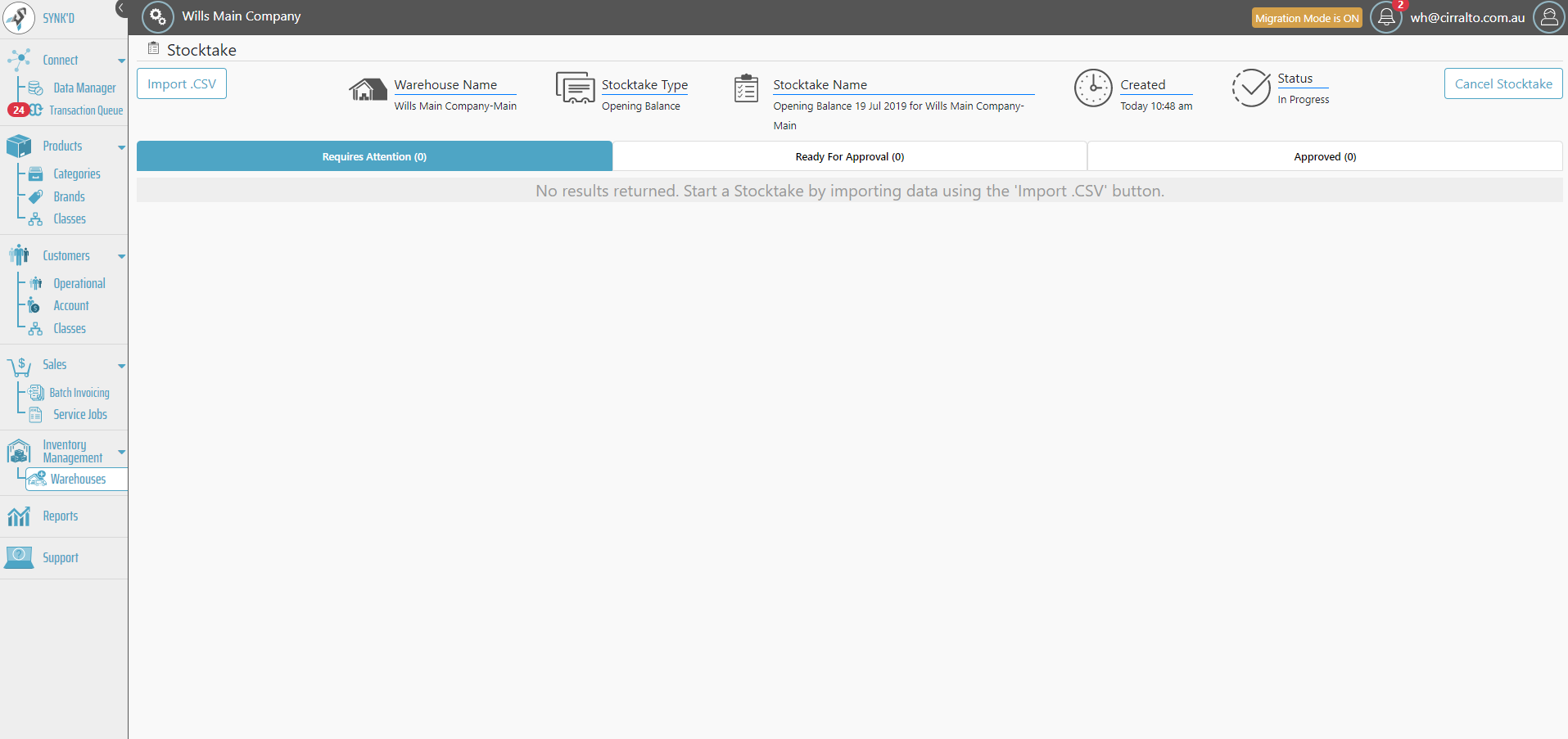Image resolution: width=1568 pixels, height=739 pixels.
Task: Click the 'In Progress' status value
Action: coord(1304,100)
